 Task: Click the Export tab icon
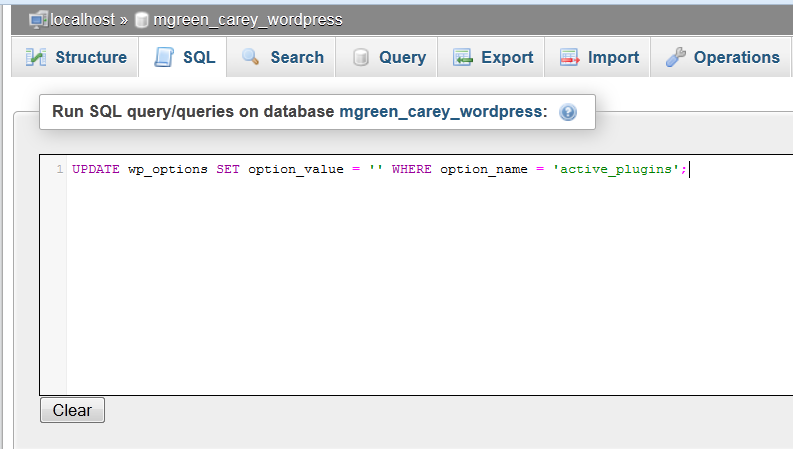(x=463, y=58)
